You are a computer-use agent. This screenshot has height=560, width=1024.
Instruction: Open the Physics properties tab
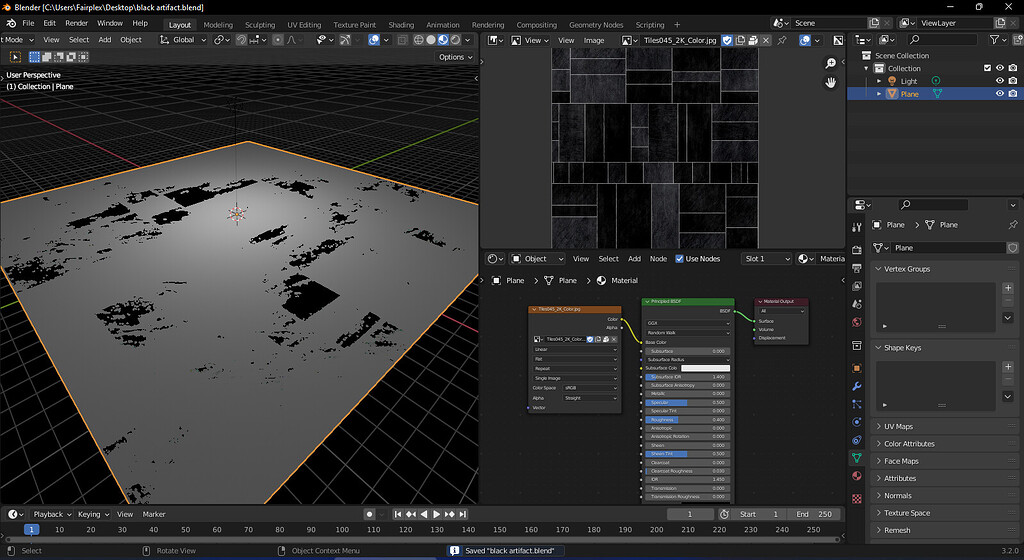pyautogui.click(x=857, y=422)
